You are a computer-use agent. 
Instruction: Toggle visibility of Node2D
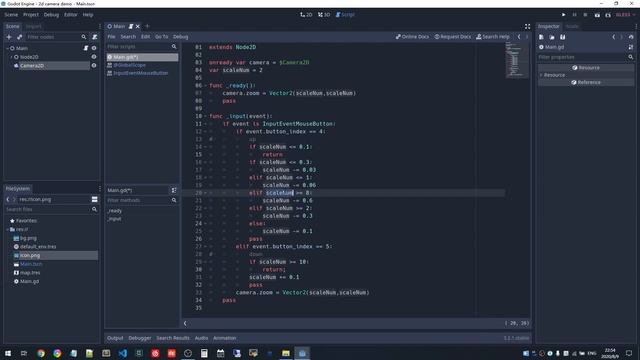tap(94, 57)
